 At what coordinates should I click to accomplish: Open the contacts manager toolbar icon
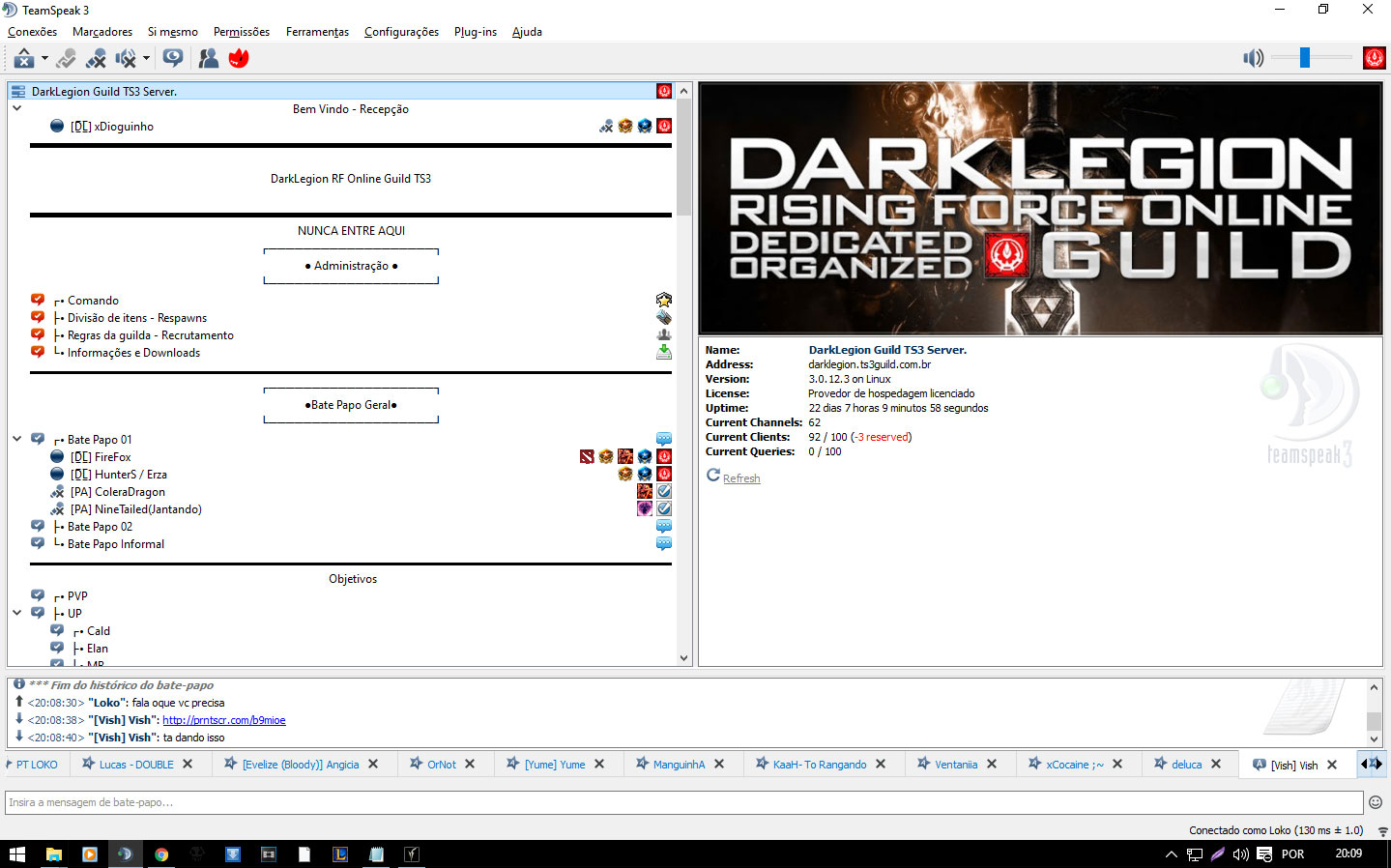tap(208, 59)
